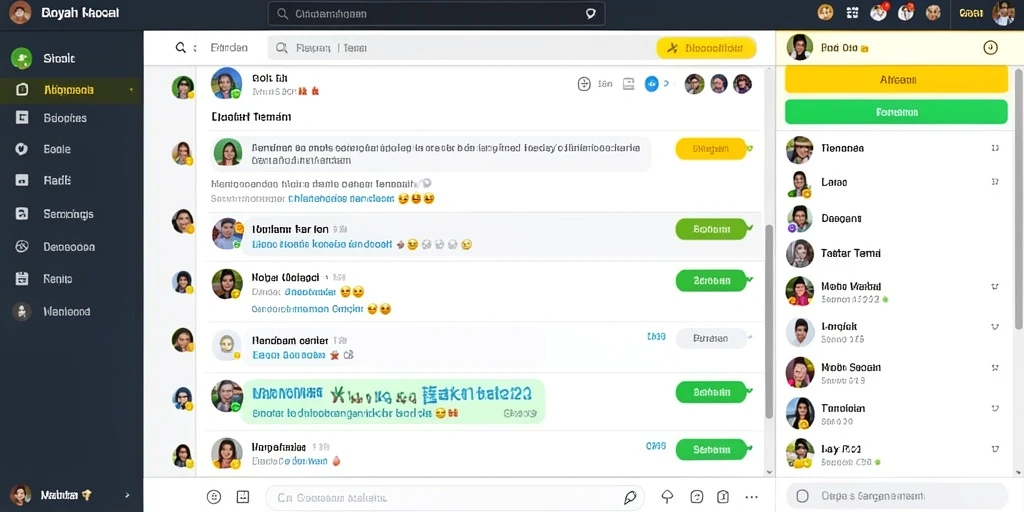This screenshot has height=512, width=1024.
Task: Open the small icon on the "Tlenonaa" contact row
Action: pyautogui.click(x=995, y=148)
